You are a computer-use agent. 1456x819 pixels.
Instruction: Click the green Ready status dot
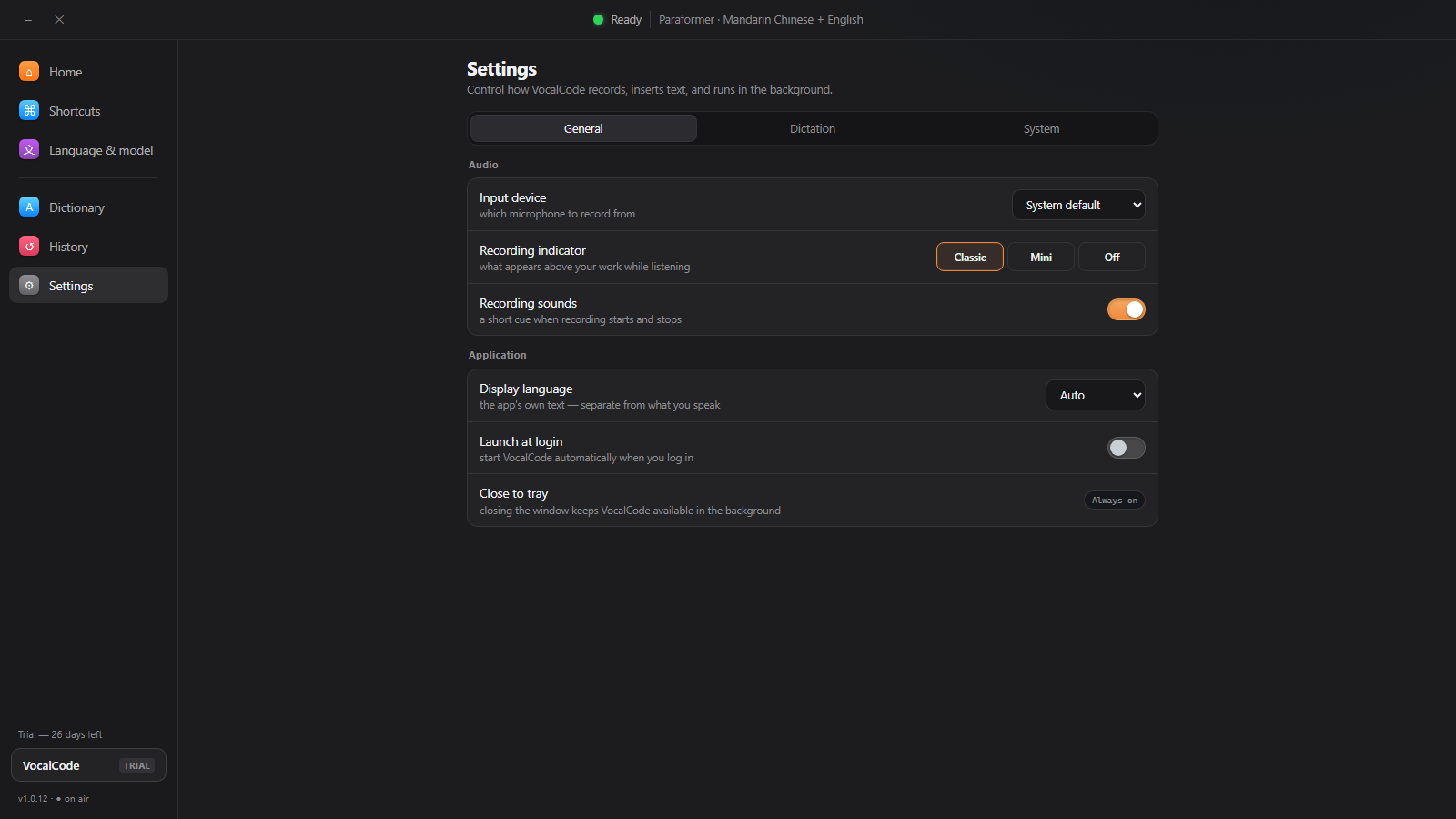[x=598, y=19]
